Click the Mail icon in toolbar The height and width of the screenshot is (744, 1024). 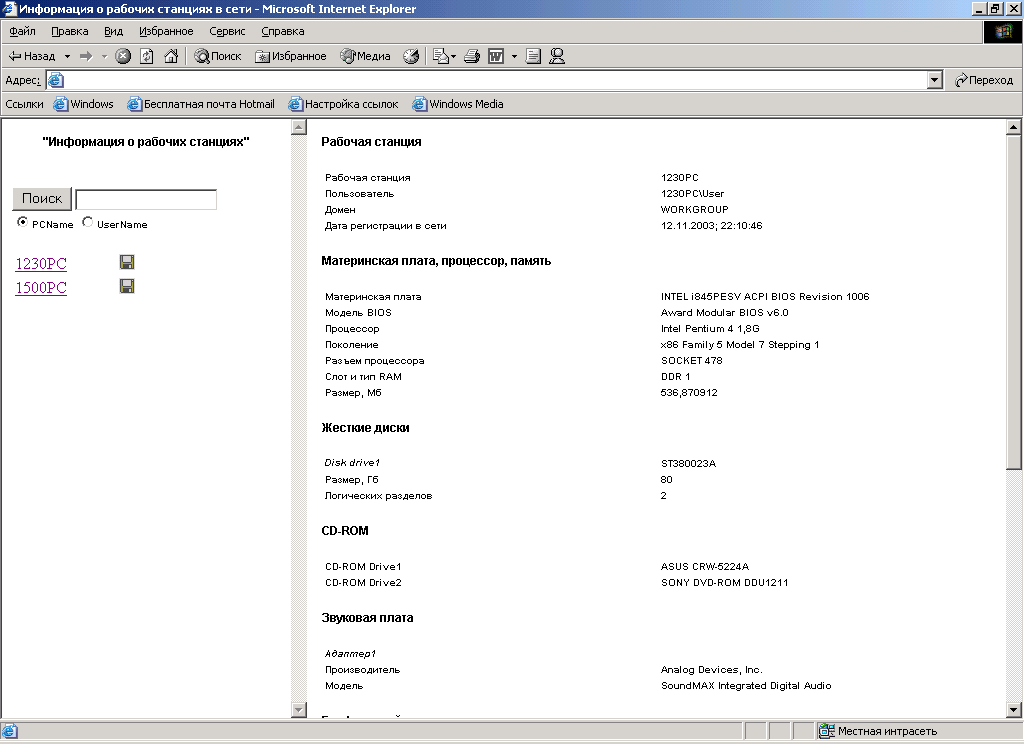[x=441, y=56]
